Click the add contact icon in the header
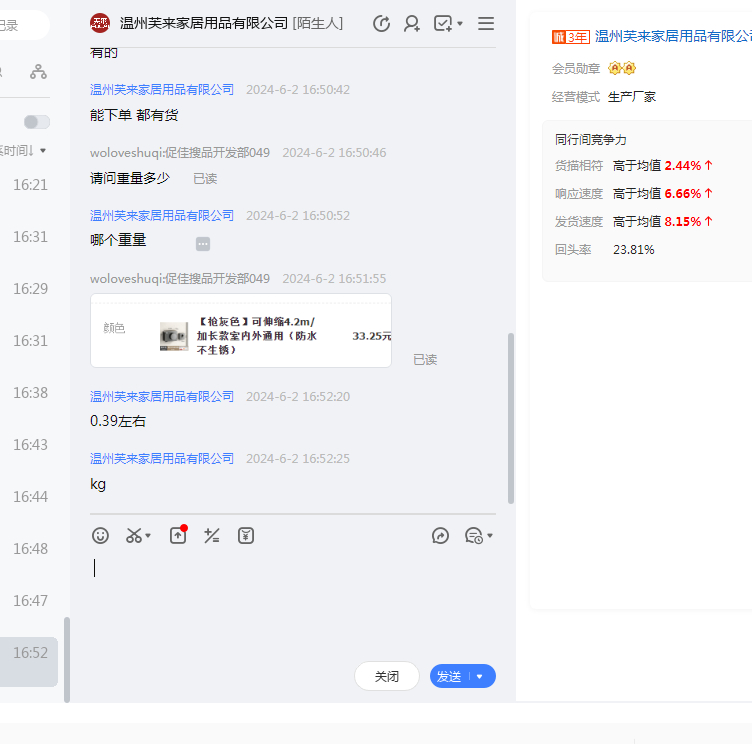 tap(412, 23)
